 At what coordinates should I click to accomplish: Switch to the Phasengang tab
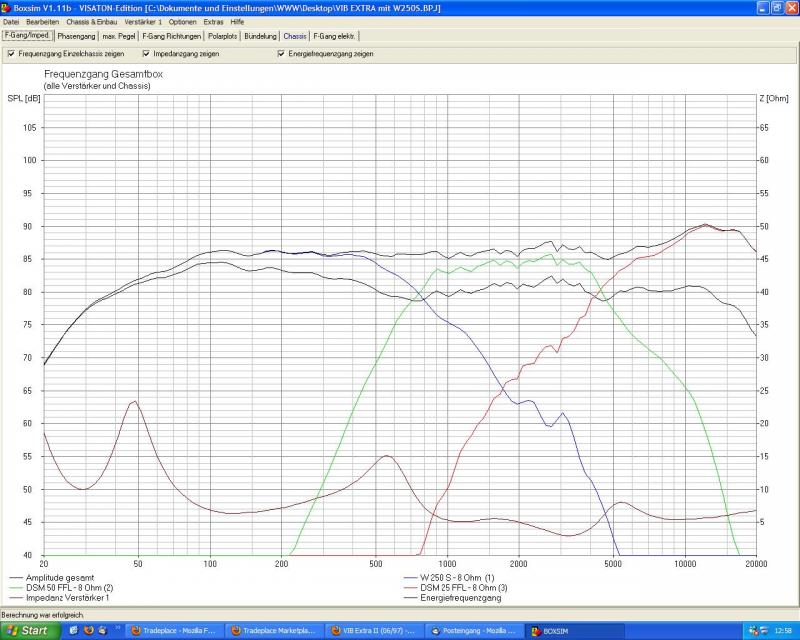(x=77, y=36)
